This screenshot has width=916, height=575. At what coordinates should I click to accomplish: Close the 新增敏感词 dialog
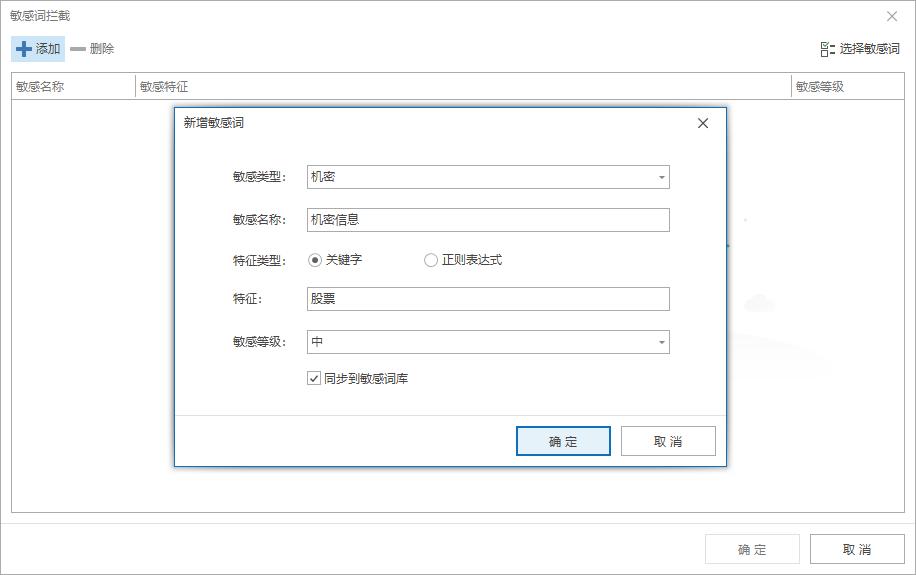coord(702,123)
